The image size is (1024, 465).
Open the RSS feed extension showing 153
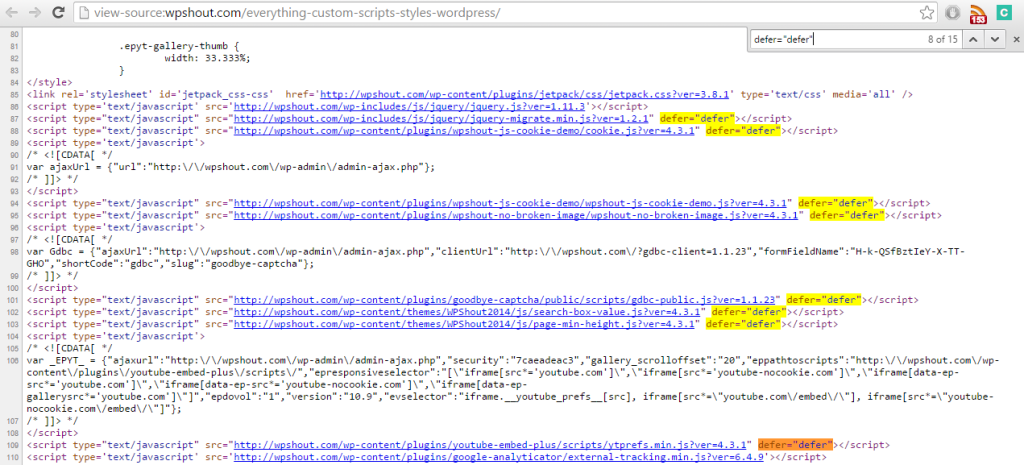pyautogui.click(x=978, y=14)
